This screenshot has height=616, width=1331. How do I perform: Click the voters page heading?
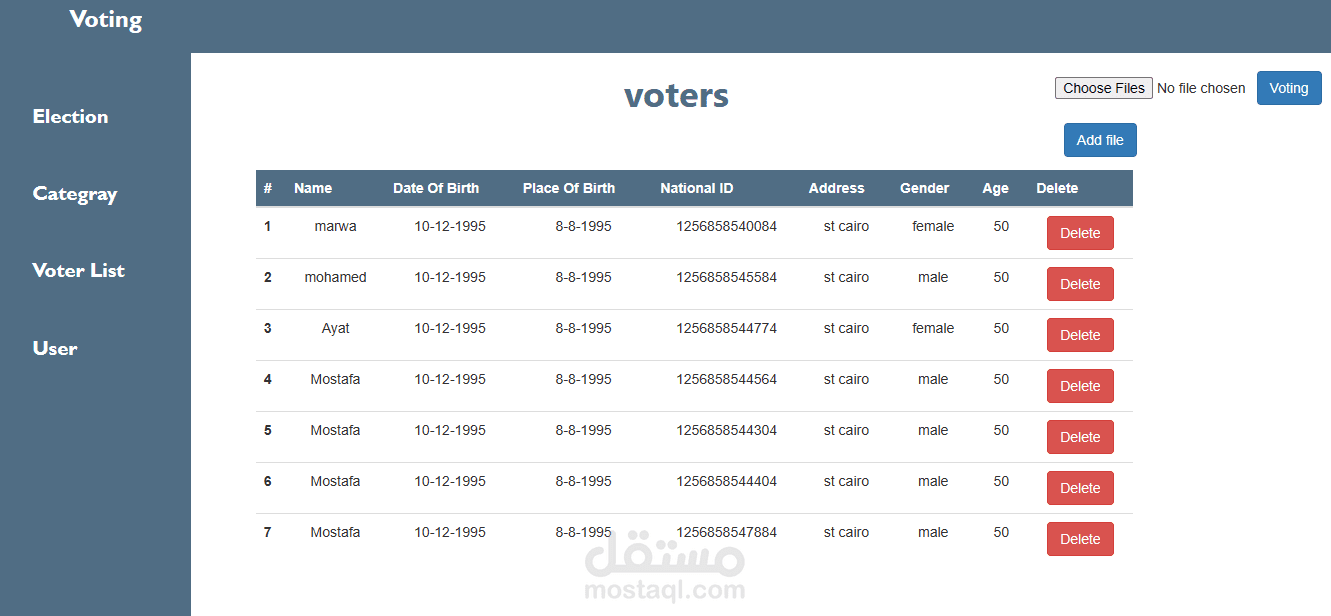coord(676,96)
